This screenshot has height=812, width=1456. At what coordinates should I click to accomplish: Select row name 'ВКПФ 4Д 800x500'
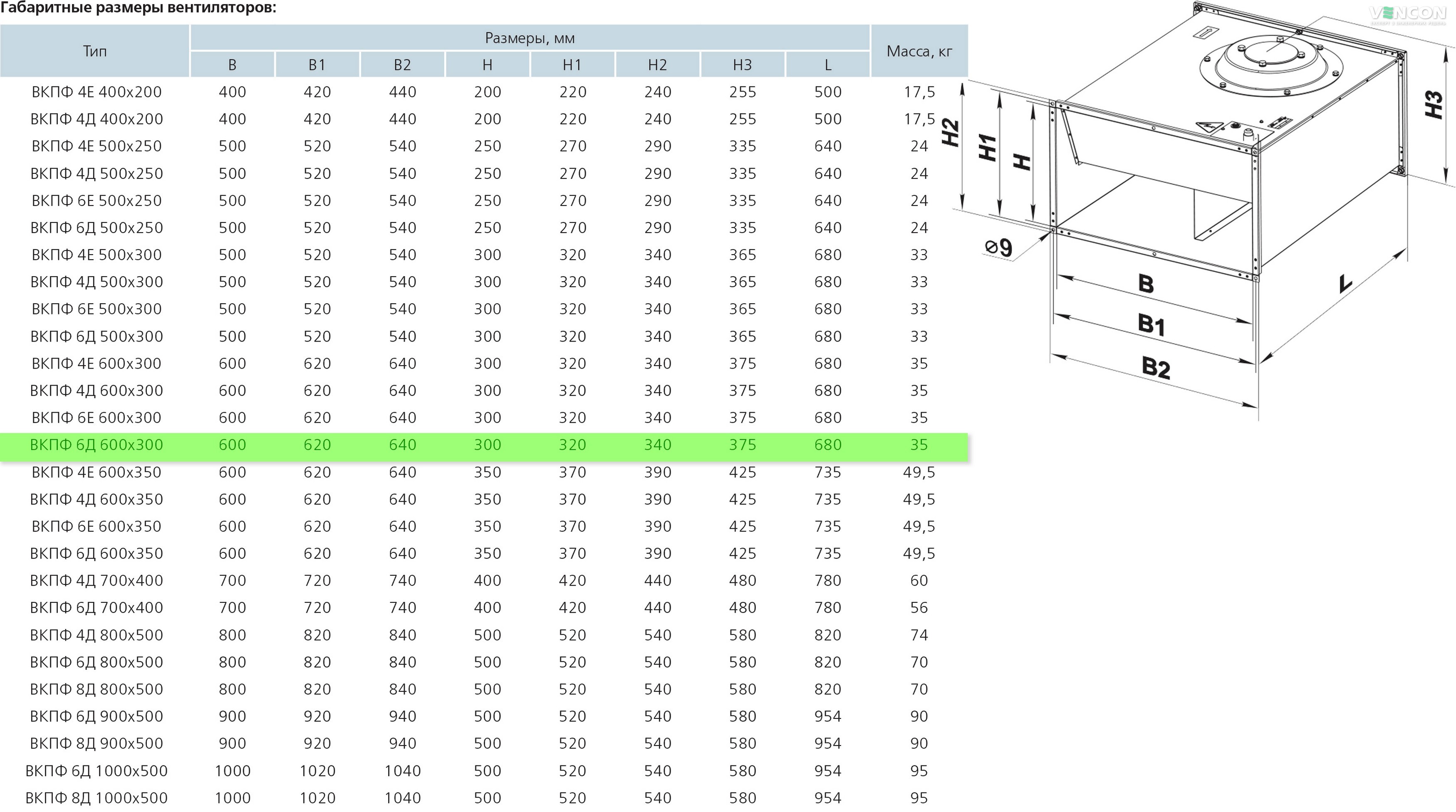[x=96, y=634]
